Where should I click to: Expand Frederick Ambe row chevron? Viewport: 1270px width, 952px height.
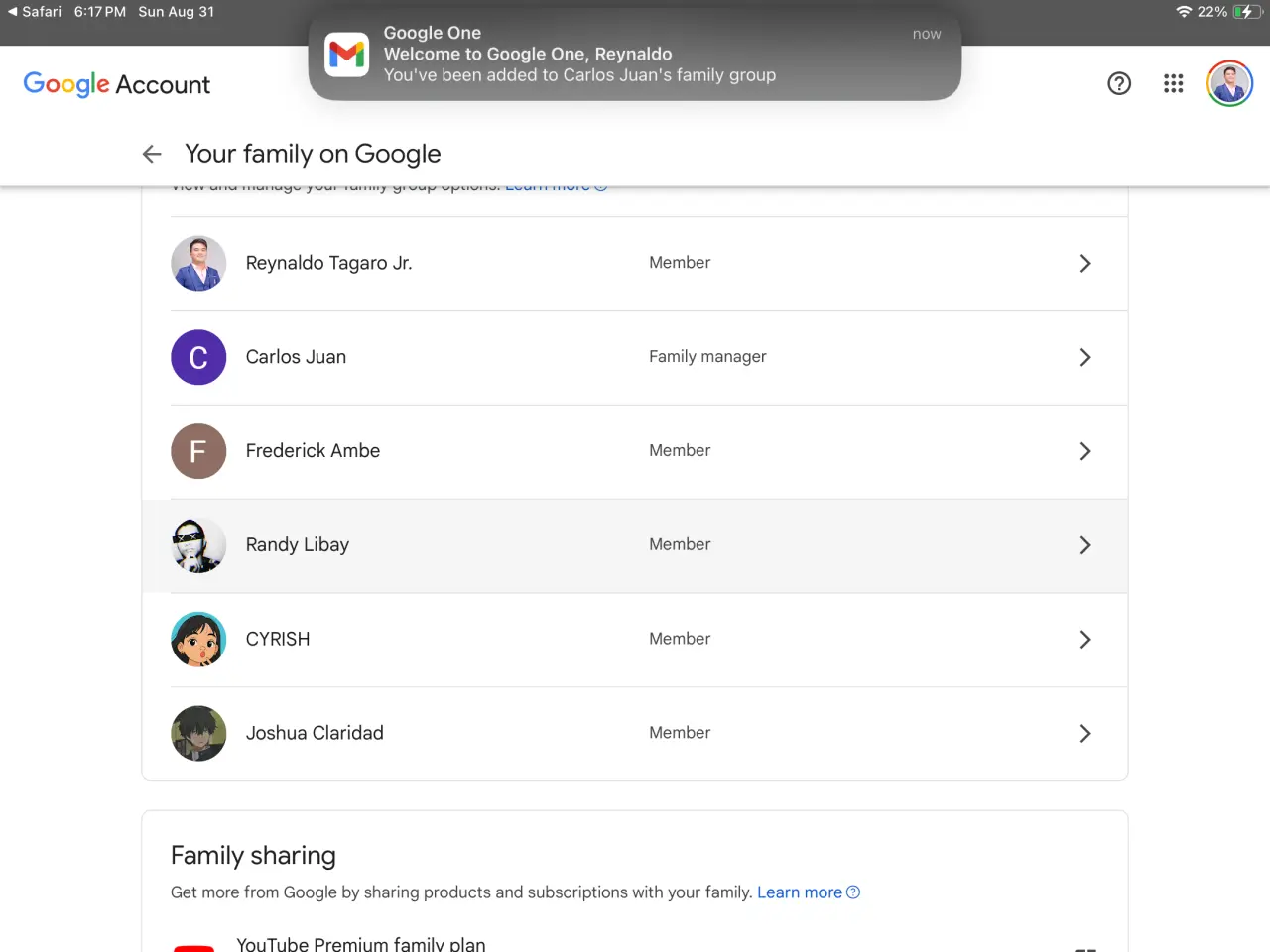[1085, 451]
